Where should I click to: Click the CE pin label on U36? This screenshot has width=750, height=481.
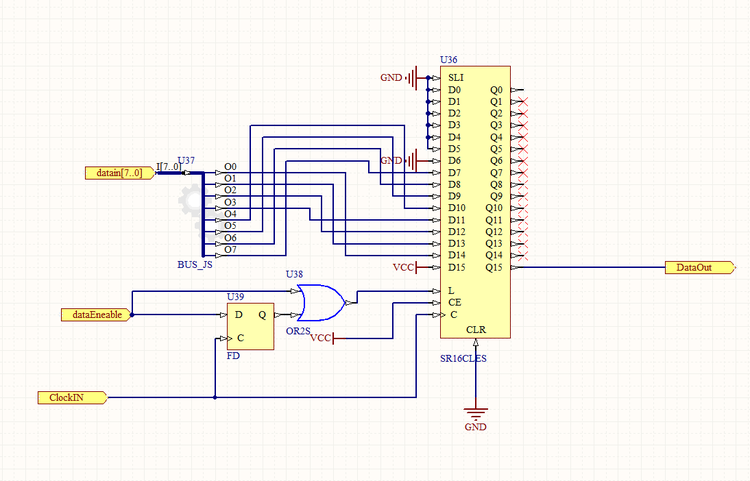pos(455,303)
